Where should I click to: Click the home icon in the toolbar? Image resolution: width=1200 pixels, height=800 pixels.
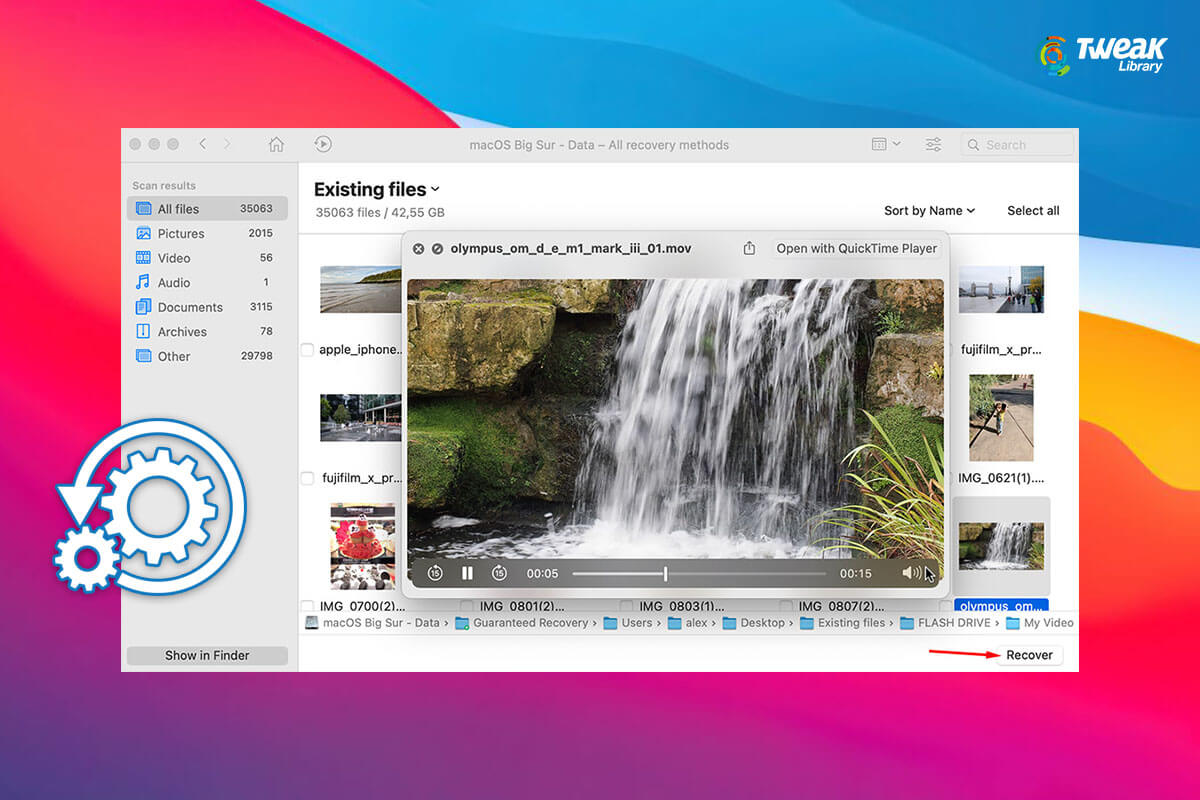point(276,144)
